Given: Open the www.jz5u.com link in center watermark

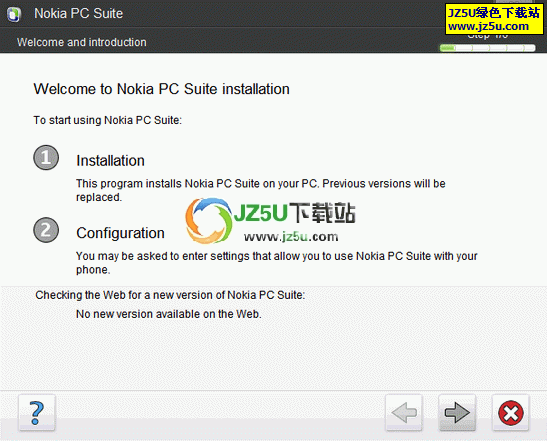Looking at the screenshot, I should pos(291,237).
